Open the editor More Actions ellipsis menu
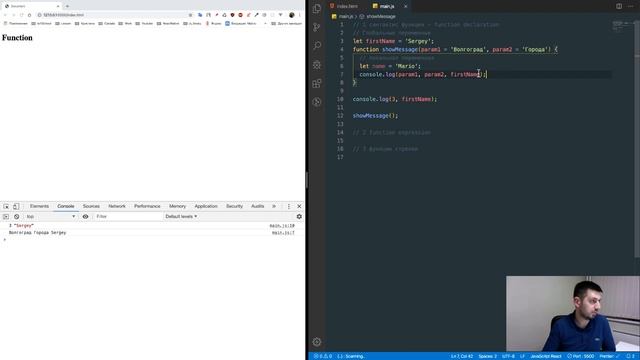 [631, 6]
